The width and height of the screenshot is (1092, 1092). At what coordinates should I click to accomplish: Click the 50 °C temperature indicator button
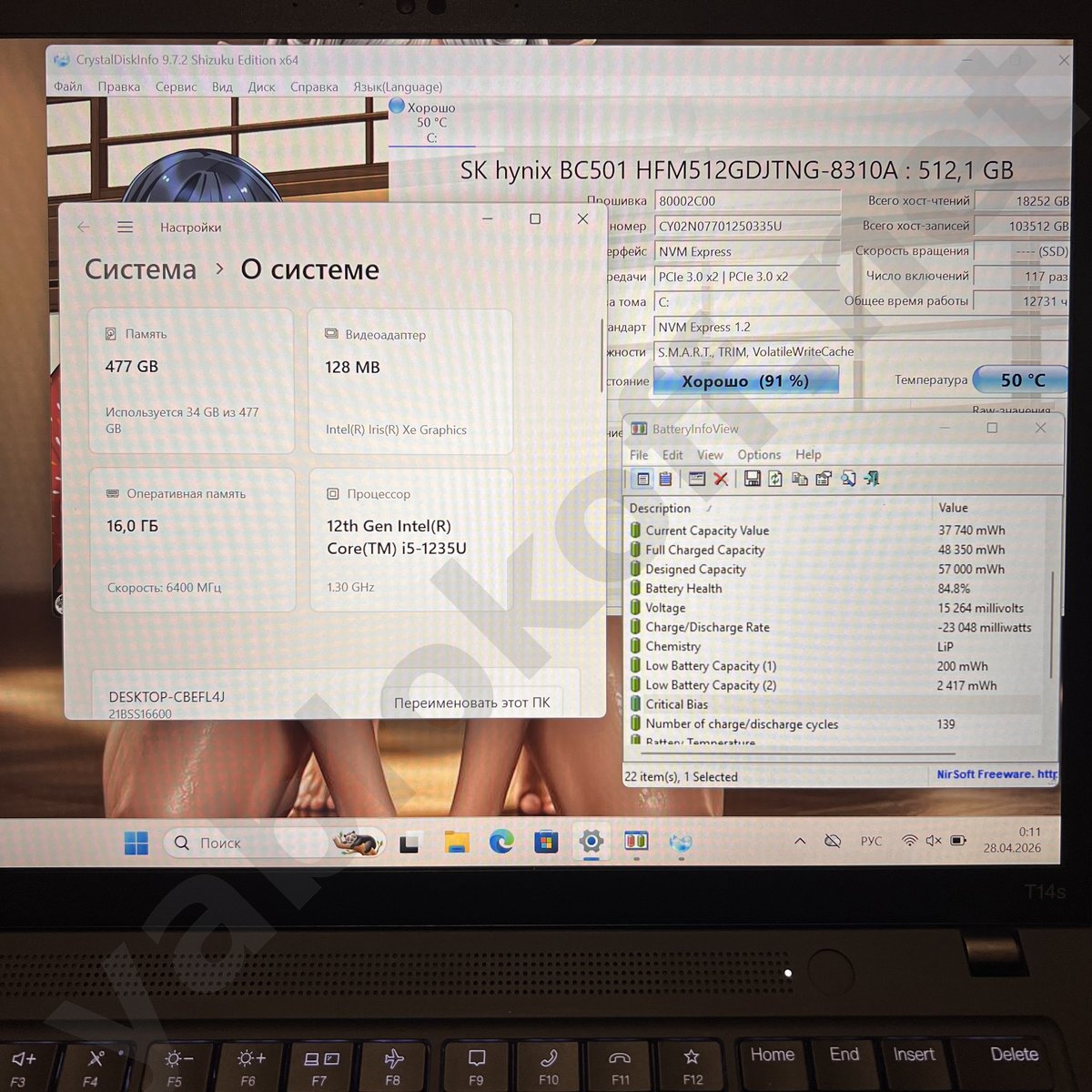click(1022, 379)
